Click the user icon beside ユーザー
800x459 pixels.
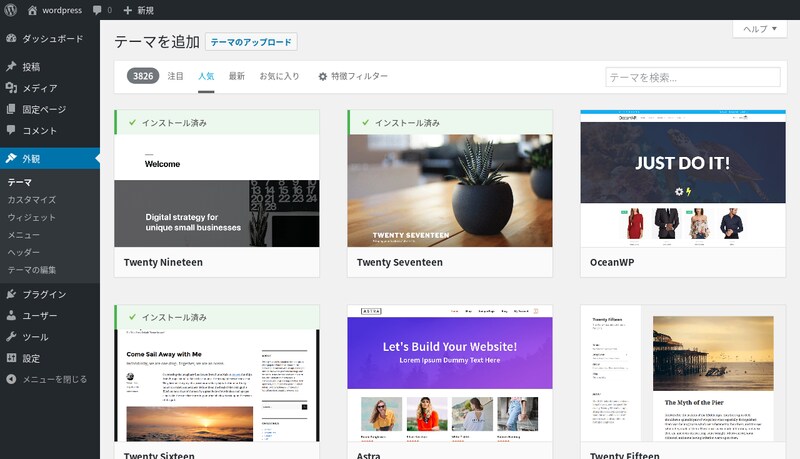[x=11, y=316]
